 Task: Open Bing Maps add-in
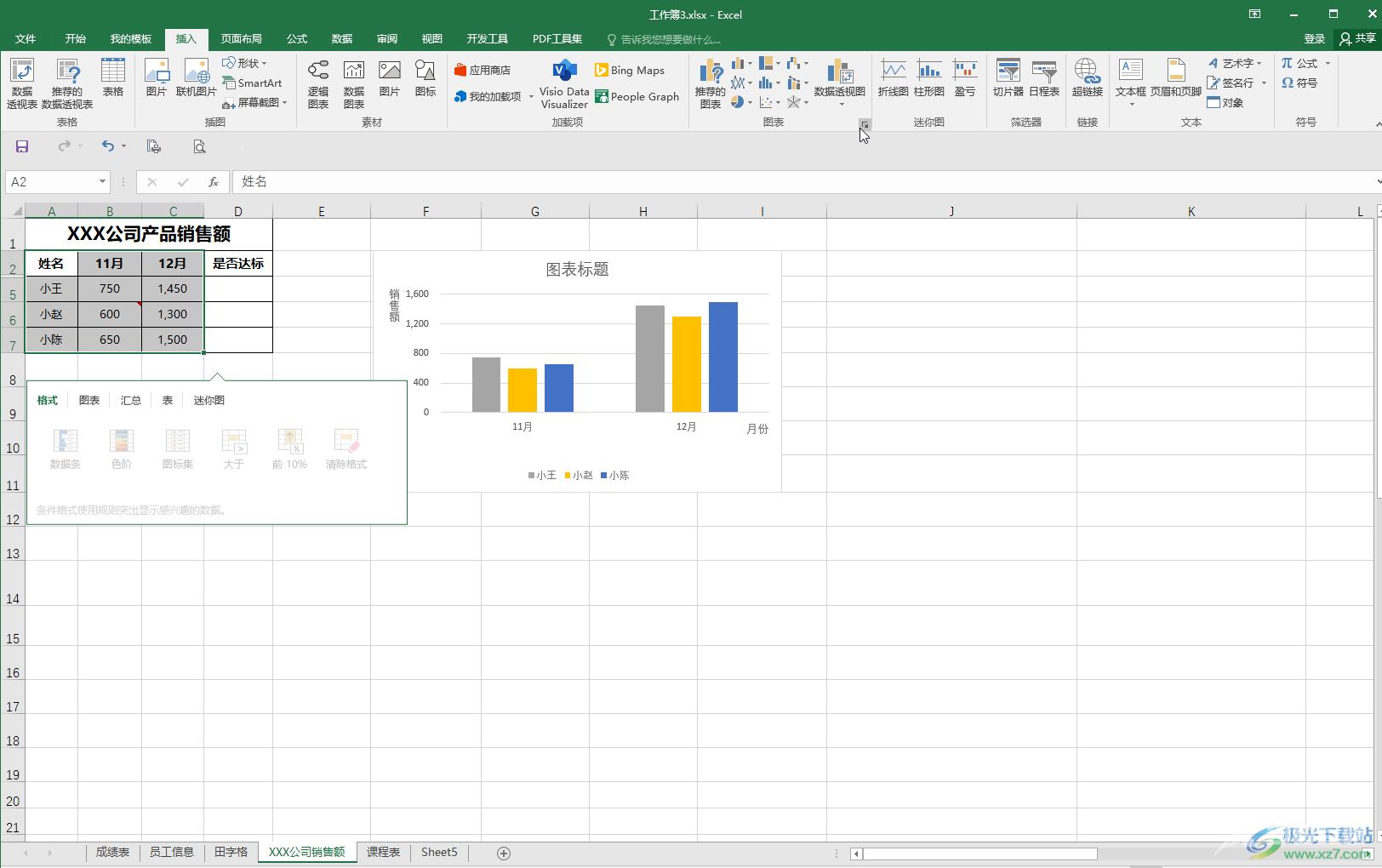coord(630,70)
